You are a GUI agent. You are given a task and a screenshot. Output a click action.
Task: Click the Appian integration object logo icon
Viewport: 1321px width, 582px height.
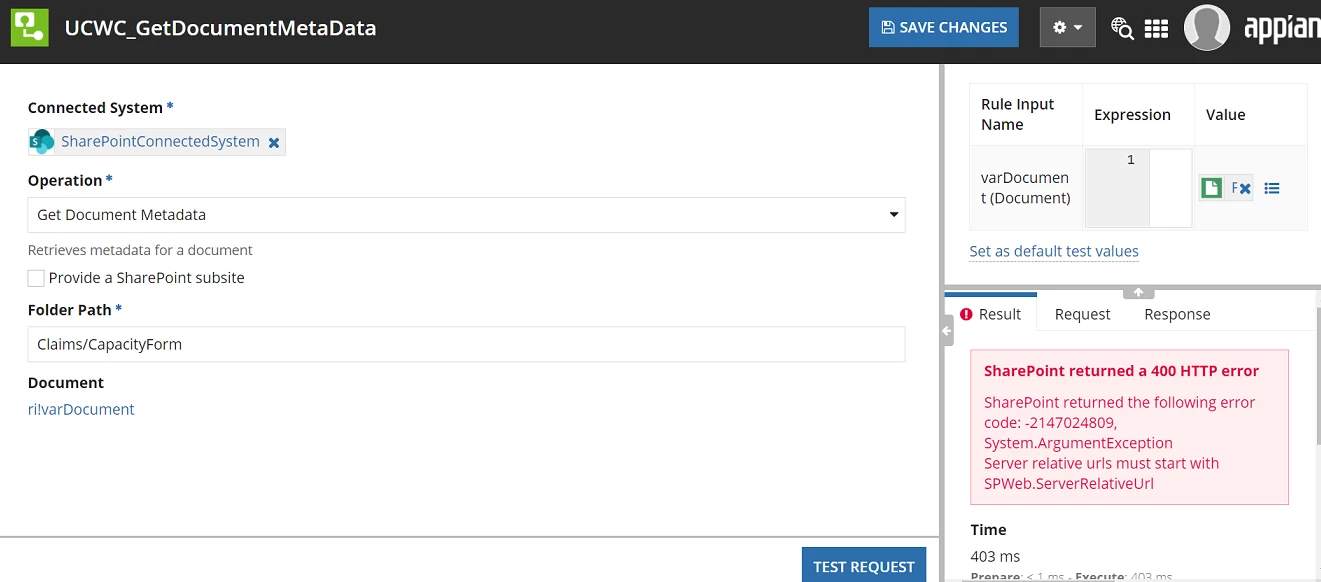pos(29,27)
